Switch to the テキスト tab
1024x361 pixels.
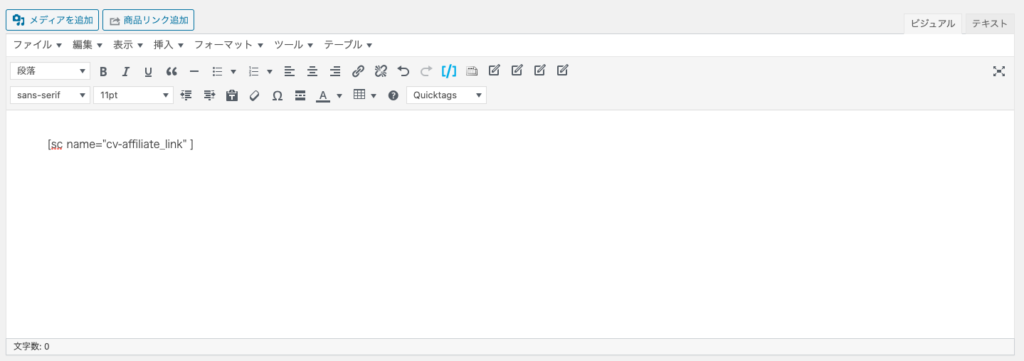click(x=989, y=24)
